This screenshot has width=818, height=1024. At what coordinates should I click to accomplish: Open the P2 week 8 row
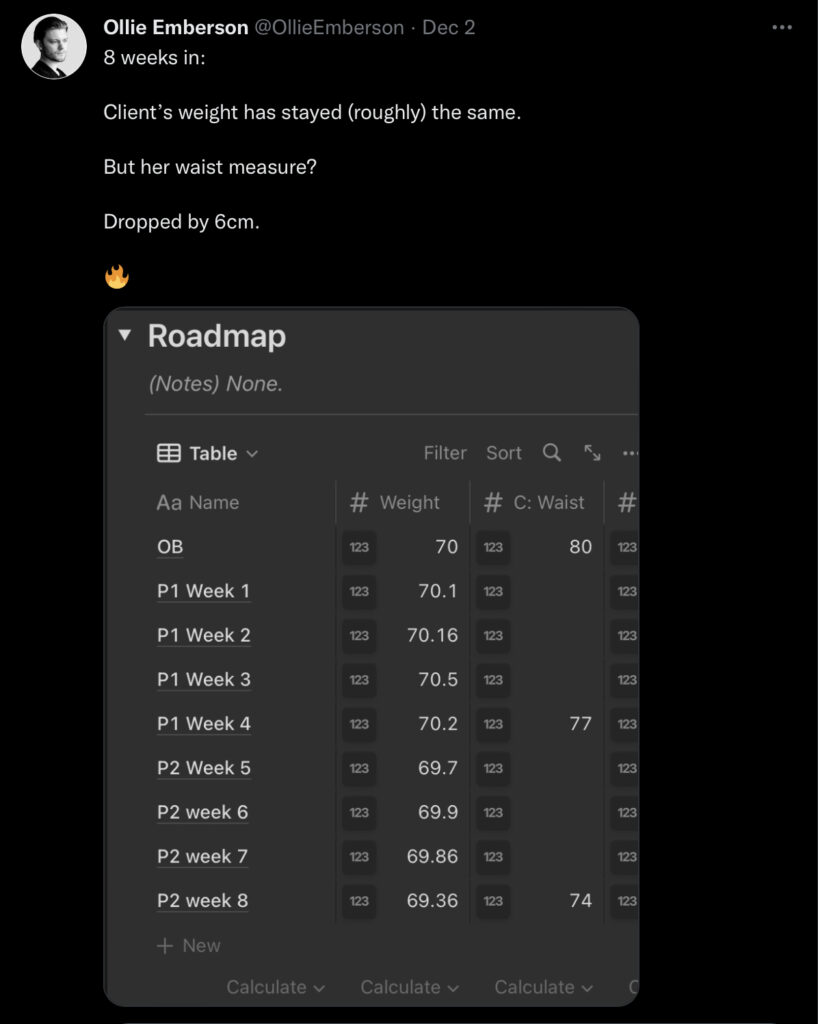pyautogui.click(x=203, y=901)
